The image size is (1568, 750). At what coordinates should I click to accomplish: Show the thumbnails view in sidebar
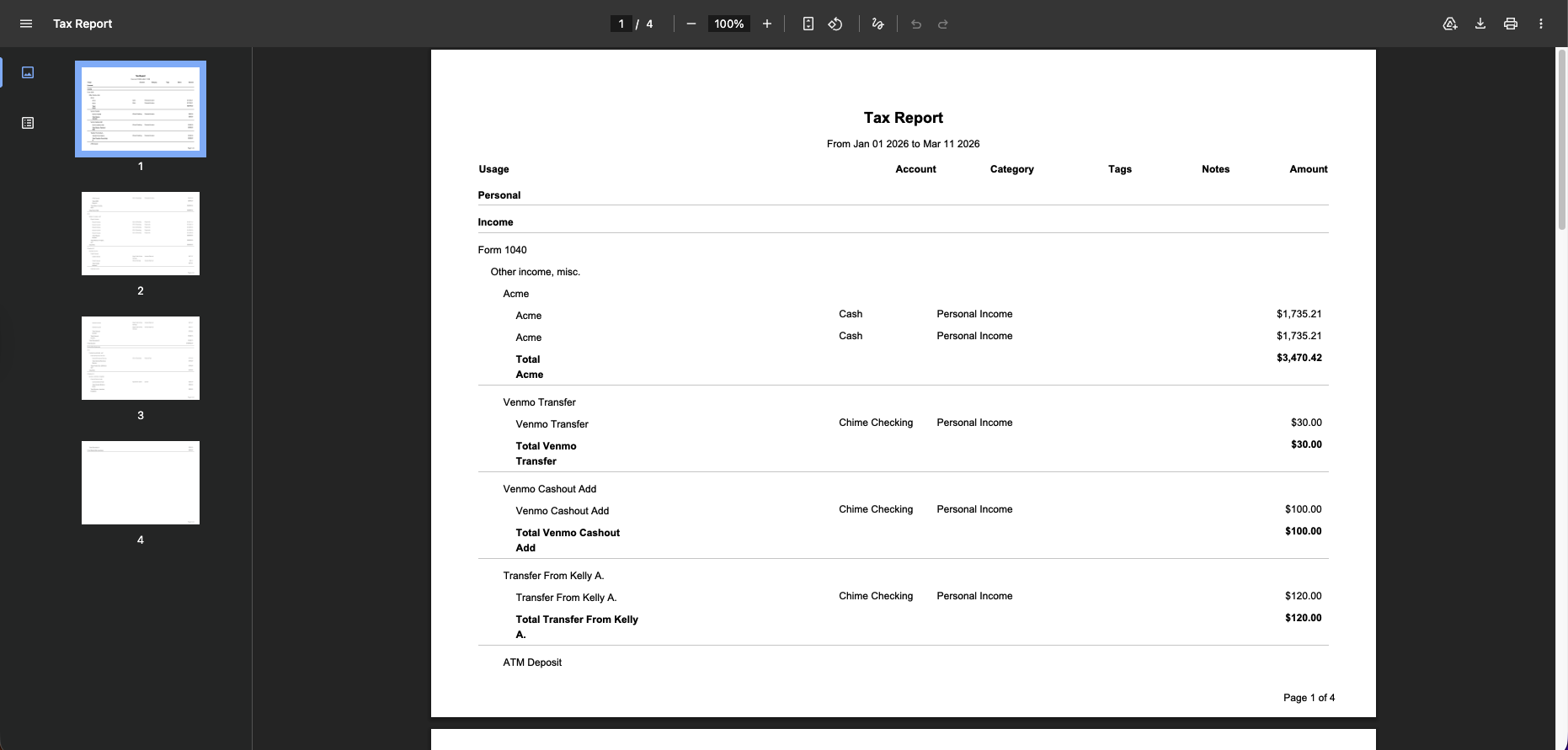(x=28, y=72)
